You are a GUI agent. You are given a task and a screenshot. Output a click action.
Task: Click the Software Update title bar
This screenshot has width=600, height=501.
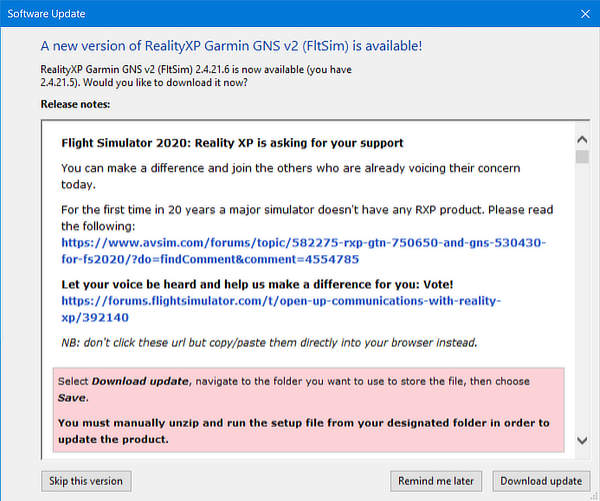coord(250,14)
